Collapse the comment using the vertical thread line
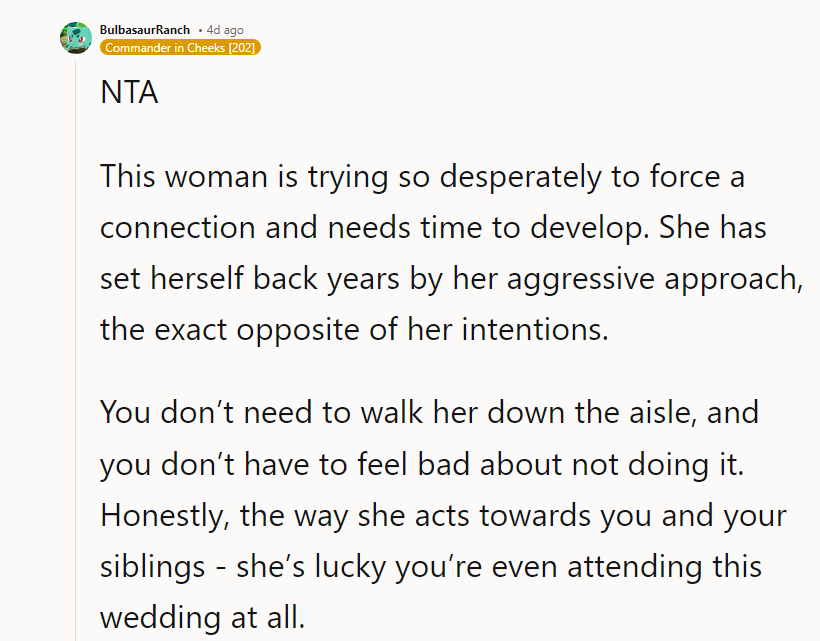The width and height of the screenshot is (820, 641). click(76, 350)
